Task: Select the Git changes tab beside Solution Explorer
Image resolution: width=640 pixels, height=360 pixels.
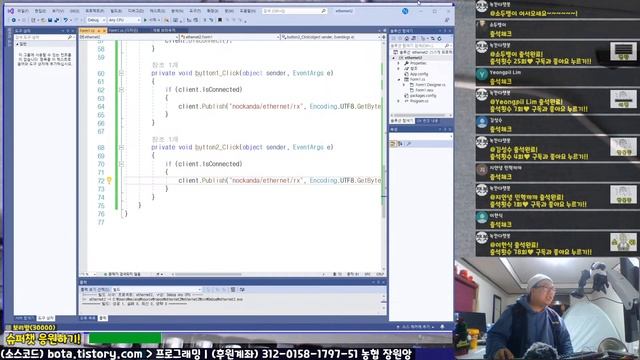Action: tap(427, 121)
